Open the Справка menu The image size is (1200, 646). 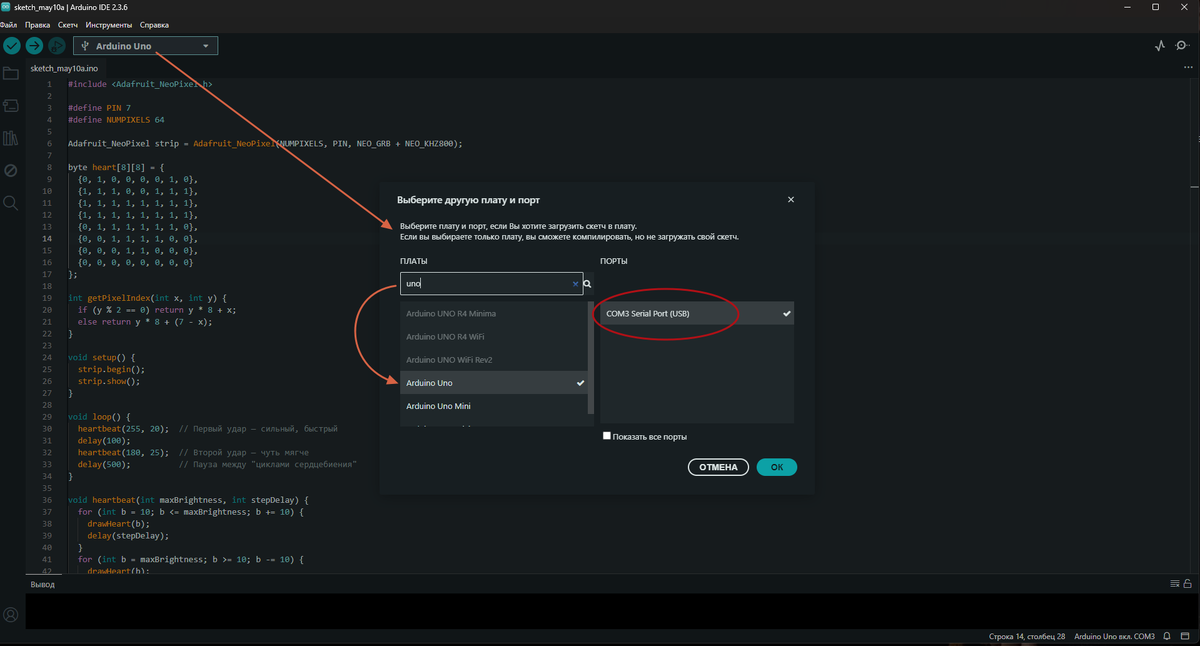pyautogui.click(x=156, y=24)
